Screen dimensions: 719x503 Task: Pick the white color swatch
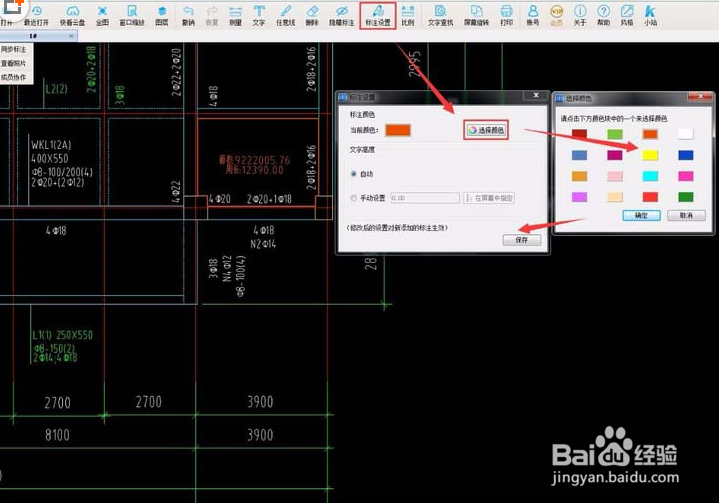(686, 134)
